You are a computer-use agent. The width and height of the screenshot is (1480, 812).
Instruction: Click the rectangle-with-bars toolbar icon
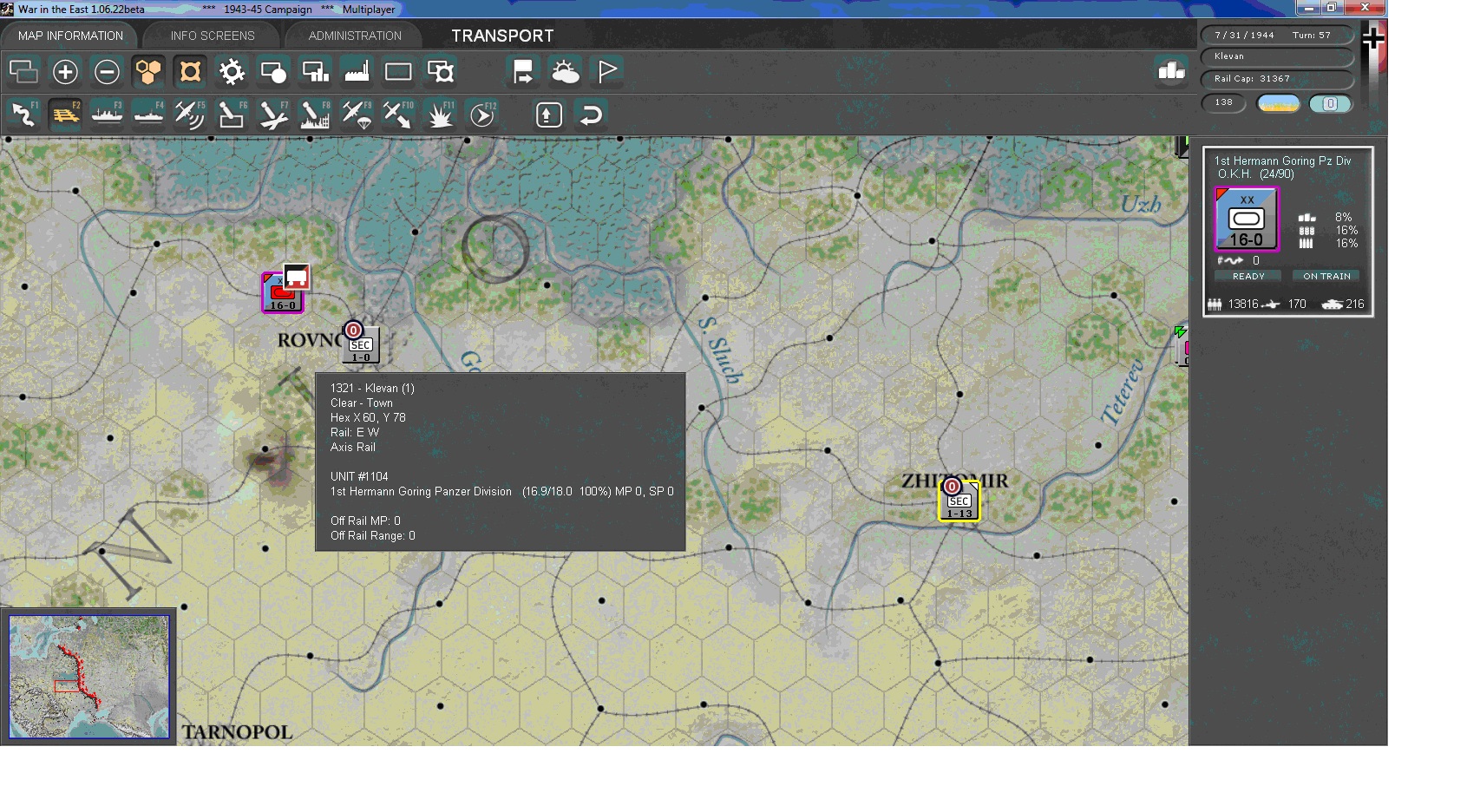pos(315,71)
